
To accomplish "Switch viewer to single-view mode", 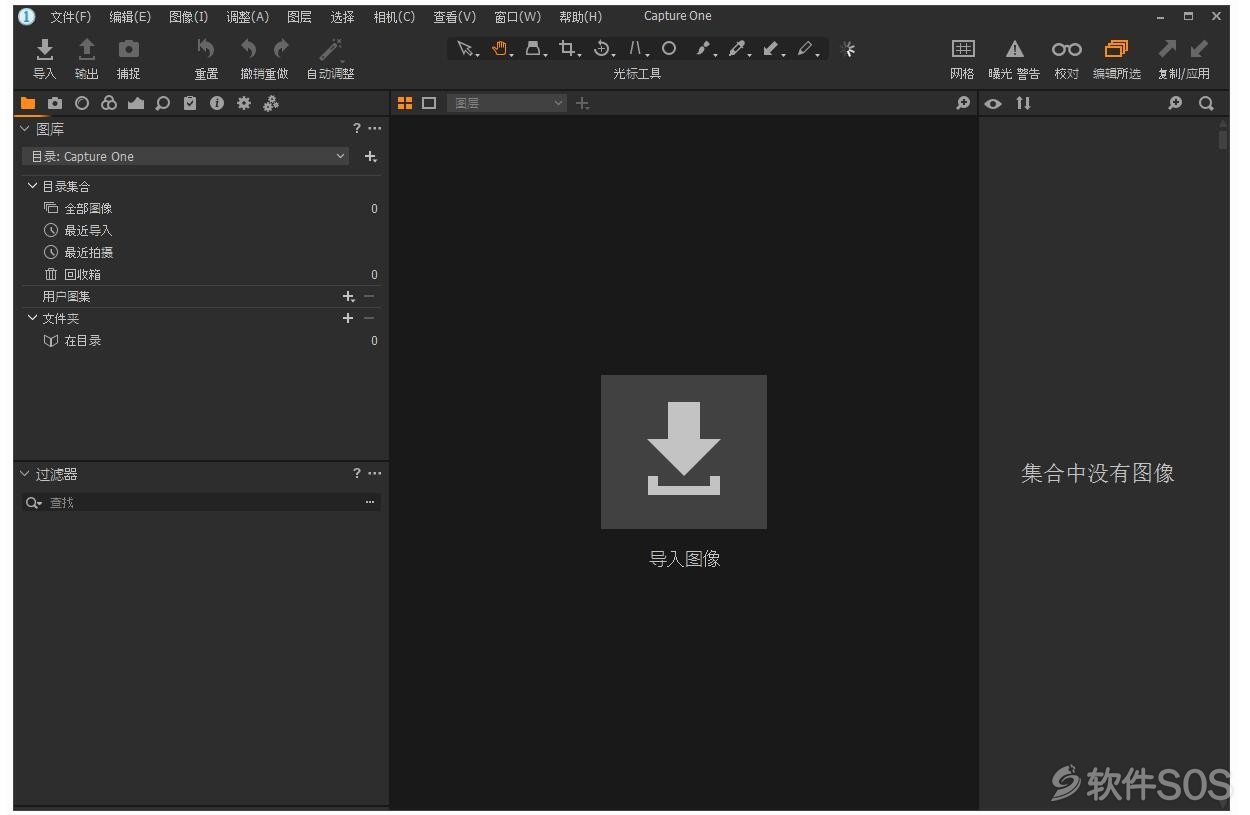I will click(429, 103).
